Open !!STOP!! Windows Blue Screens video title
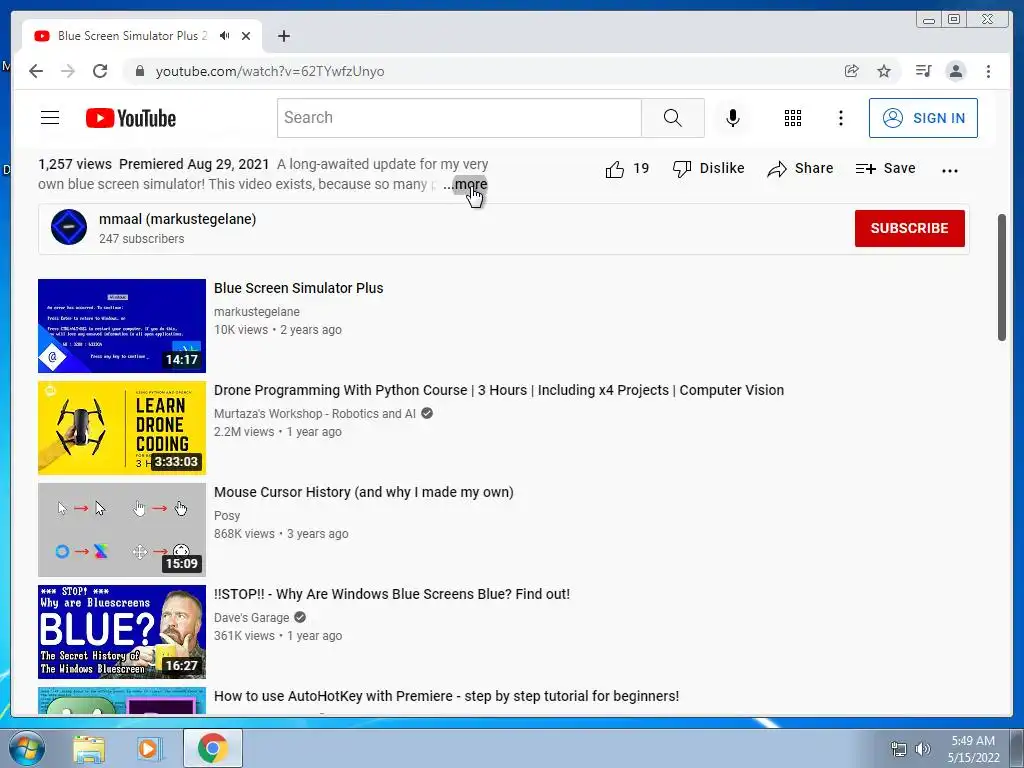 (x=392, y=594)
